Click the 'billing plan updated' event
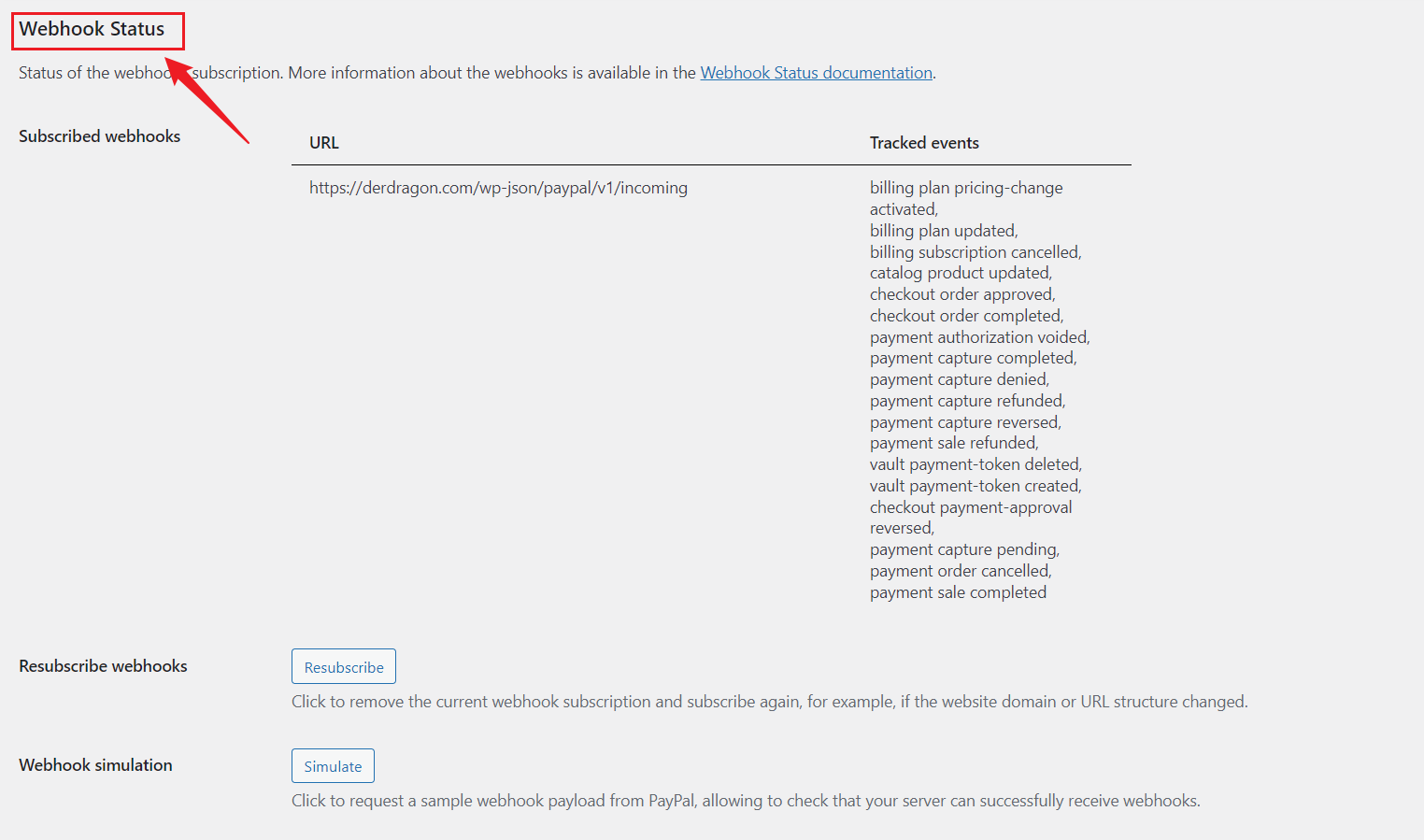 (x=943, y=231)
